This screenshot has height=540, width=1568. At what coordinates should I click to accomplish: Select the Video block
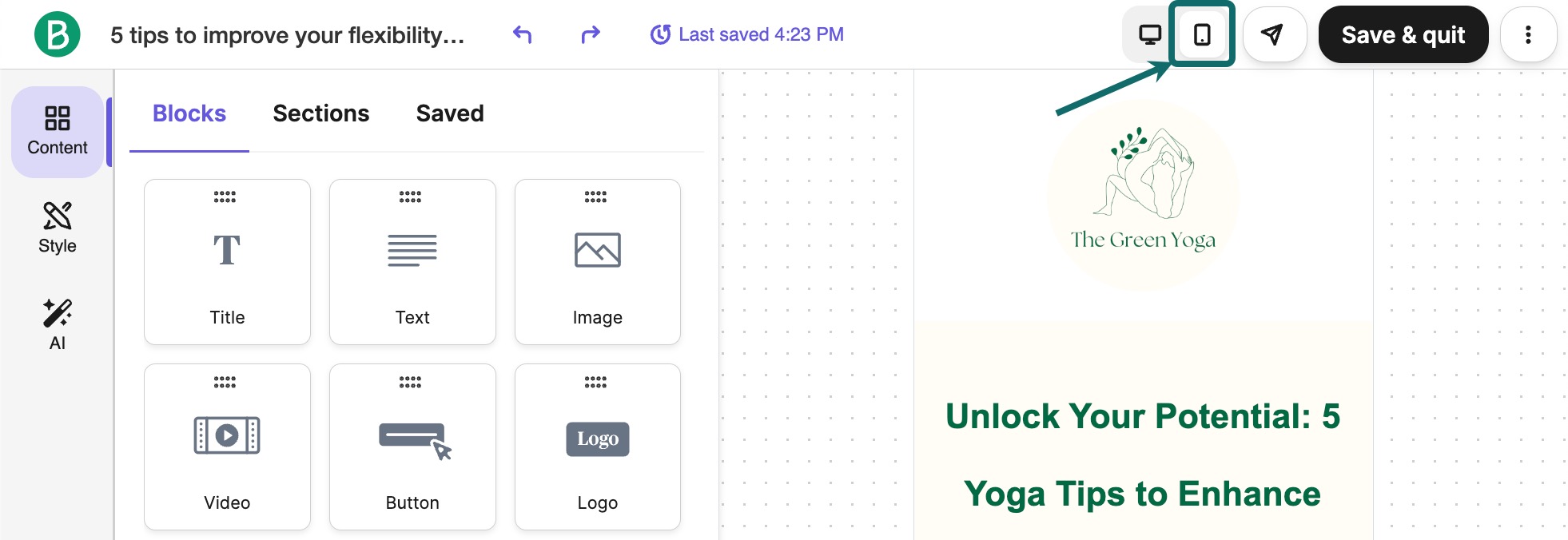coord(227,447)
